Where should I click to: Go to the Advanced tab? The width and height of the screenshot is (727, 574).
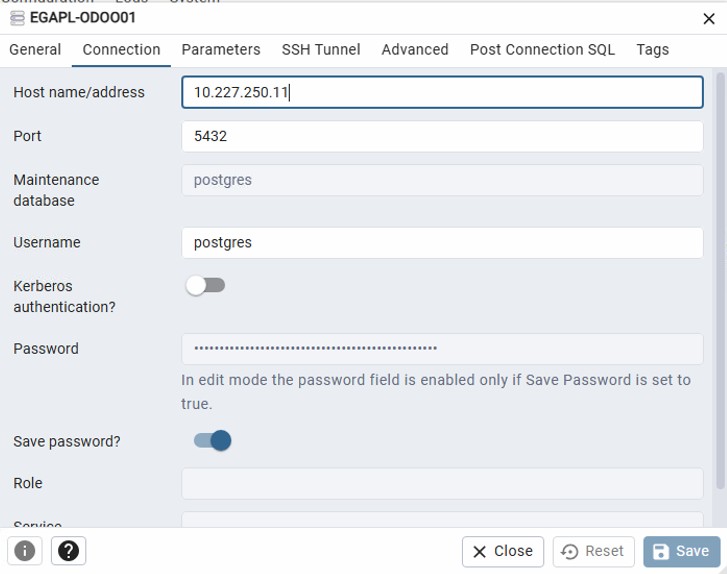click(415, 49)
